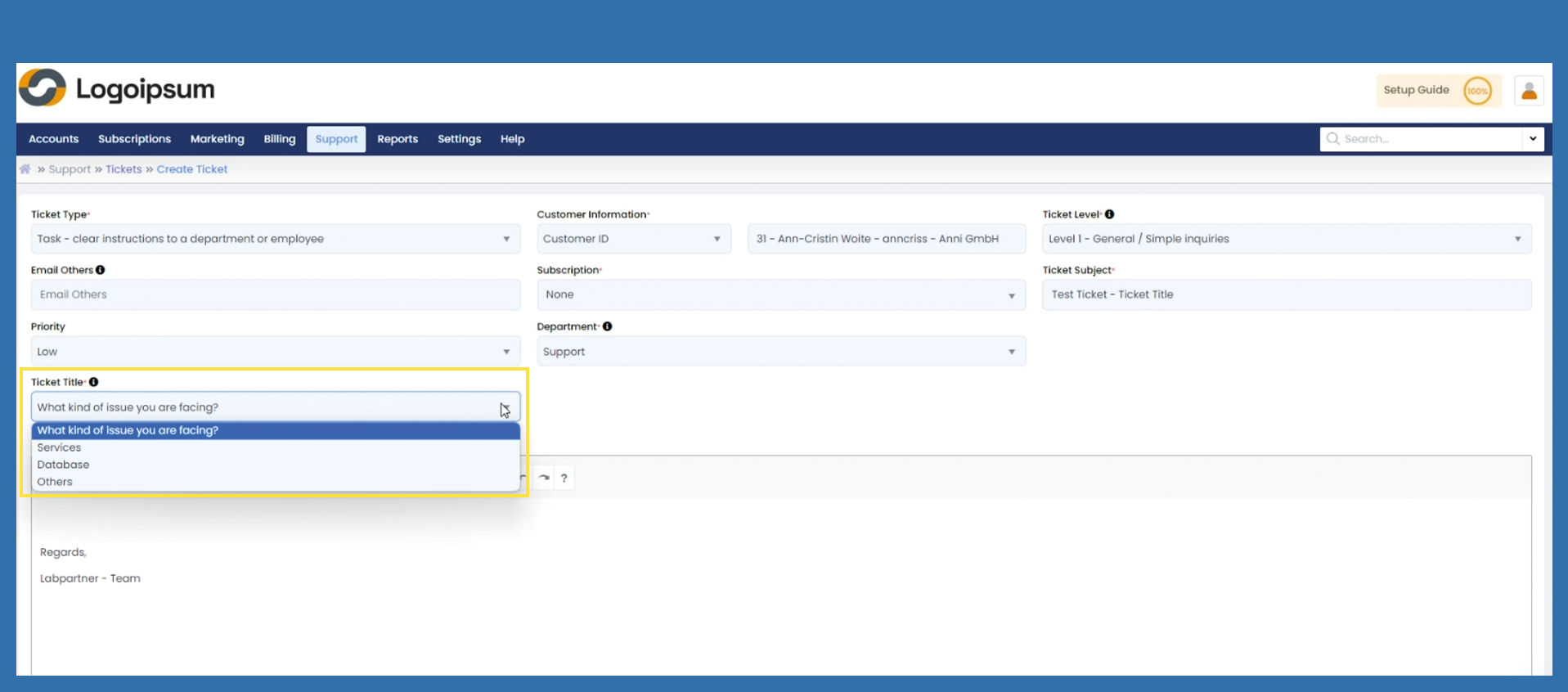Click the redo arrow in editor toolbar
Viewport: 1568px width, 692px height.
pyautogui.click(x=544, y=478)
